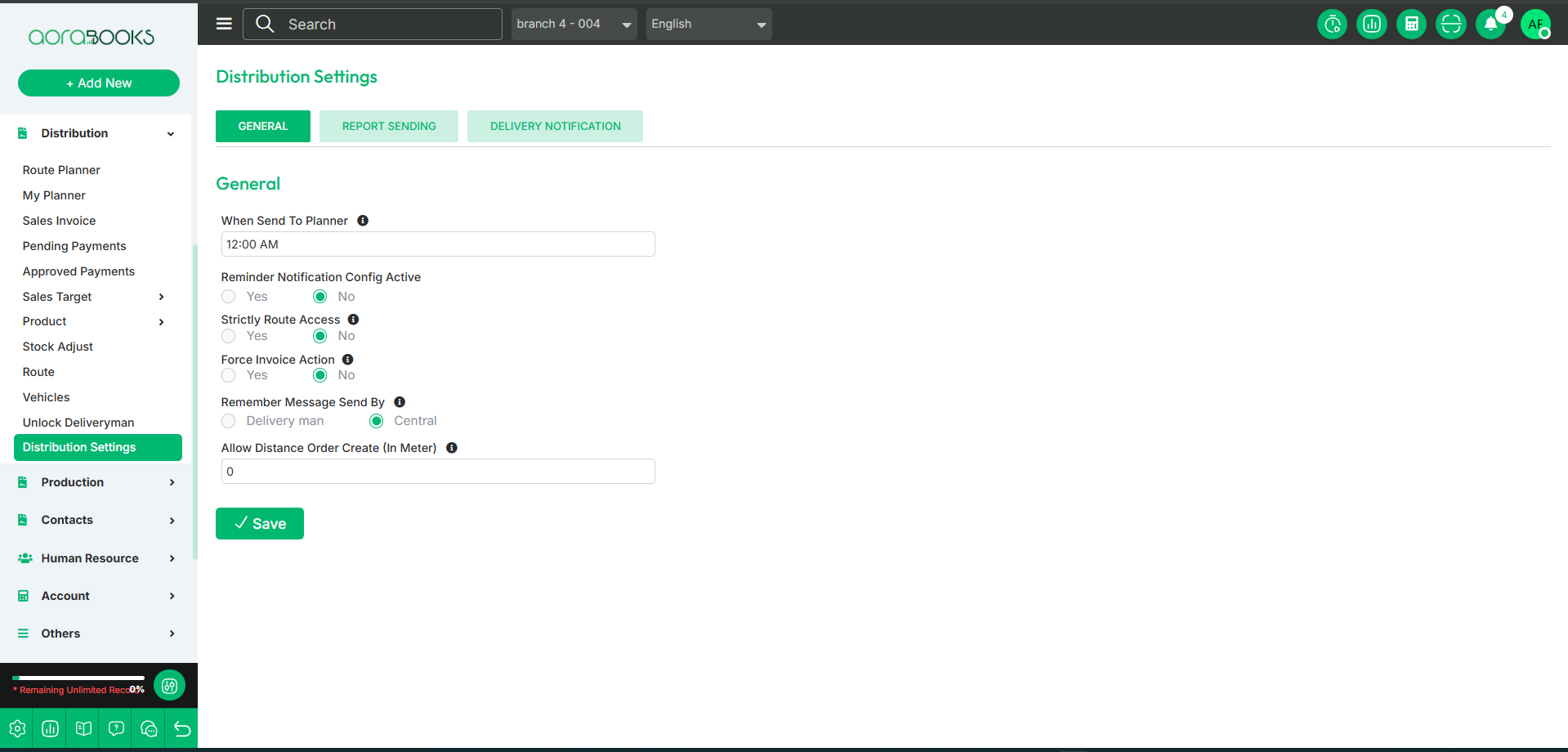Click the hamburger menu icon
This screenshot has height=752, width=1568.
pos(224,24)
